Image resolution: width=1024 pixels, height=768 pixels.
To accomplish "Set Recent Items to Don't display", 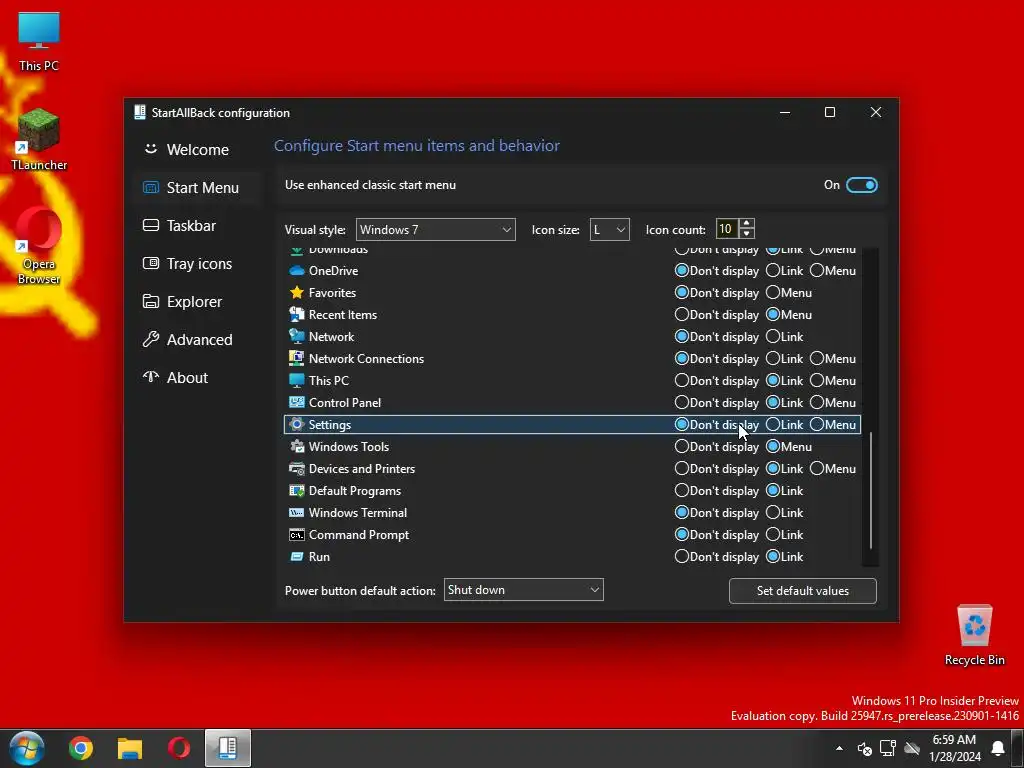I will (x=682, y=315).
